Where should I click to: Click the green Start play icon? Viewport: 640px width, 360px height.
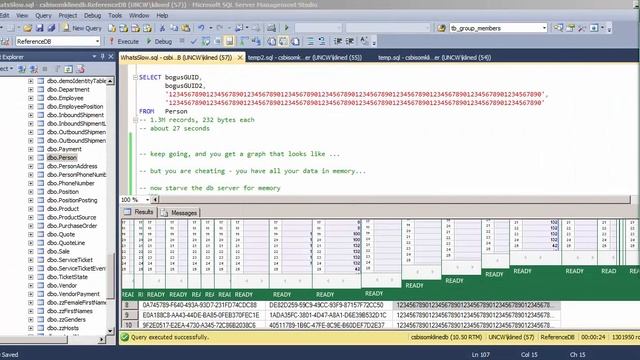click(x=286, y=28)
